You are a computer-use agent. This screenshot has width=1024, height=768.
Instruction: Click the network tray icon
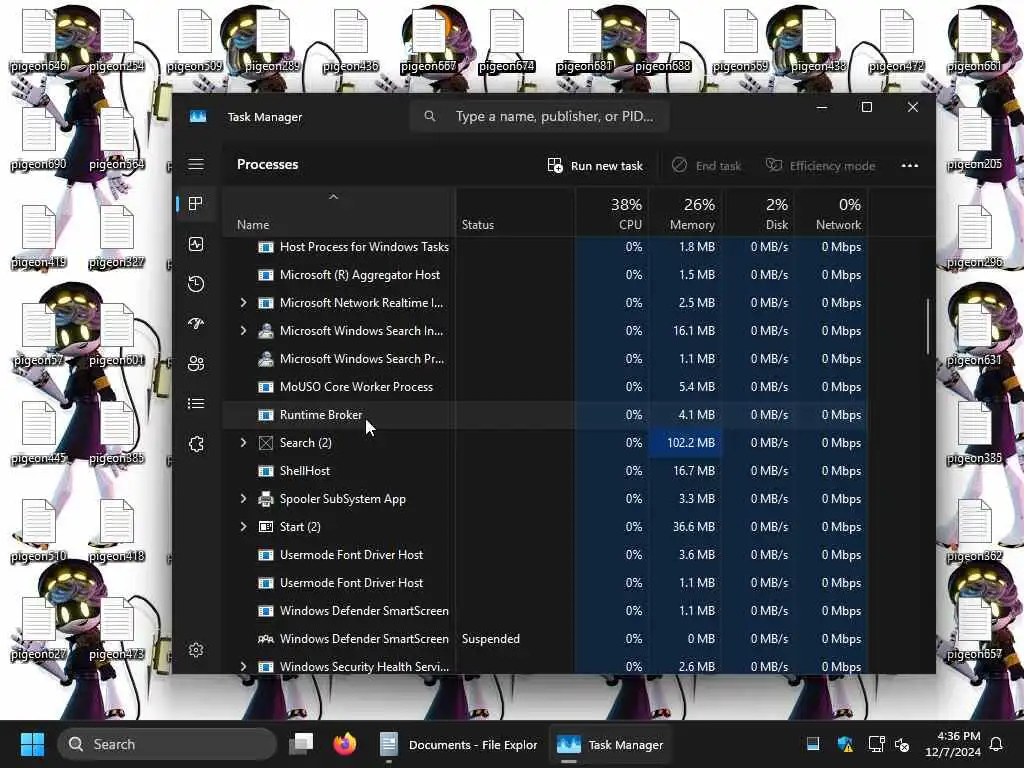[x=875, y=744]
